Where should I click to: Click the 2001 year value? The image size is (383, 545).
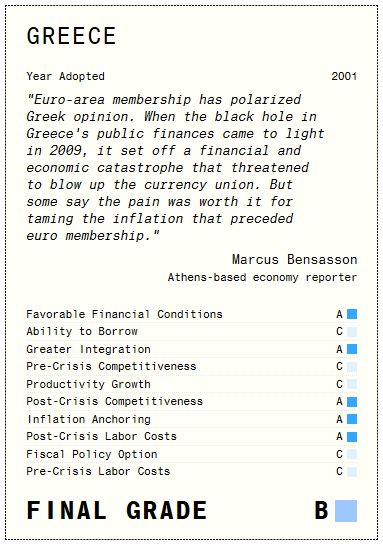[x=344, y=76]
